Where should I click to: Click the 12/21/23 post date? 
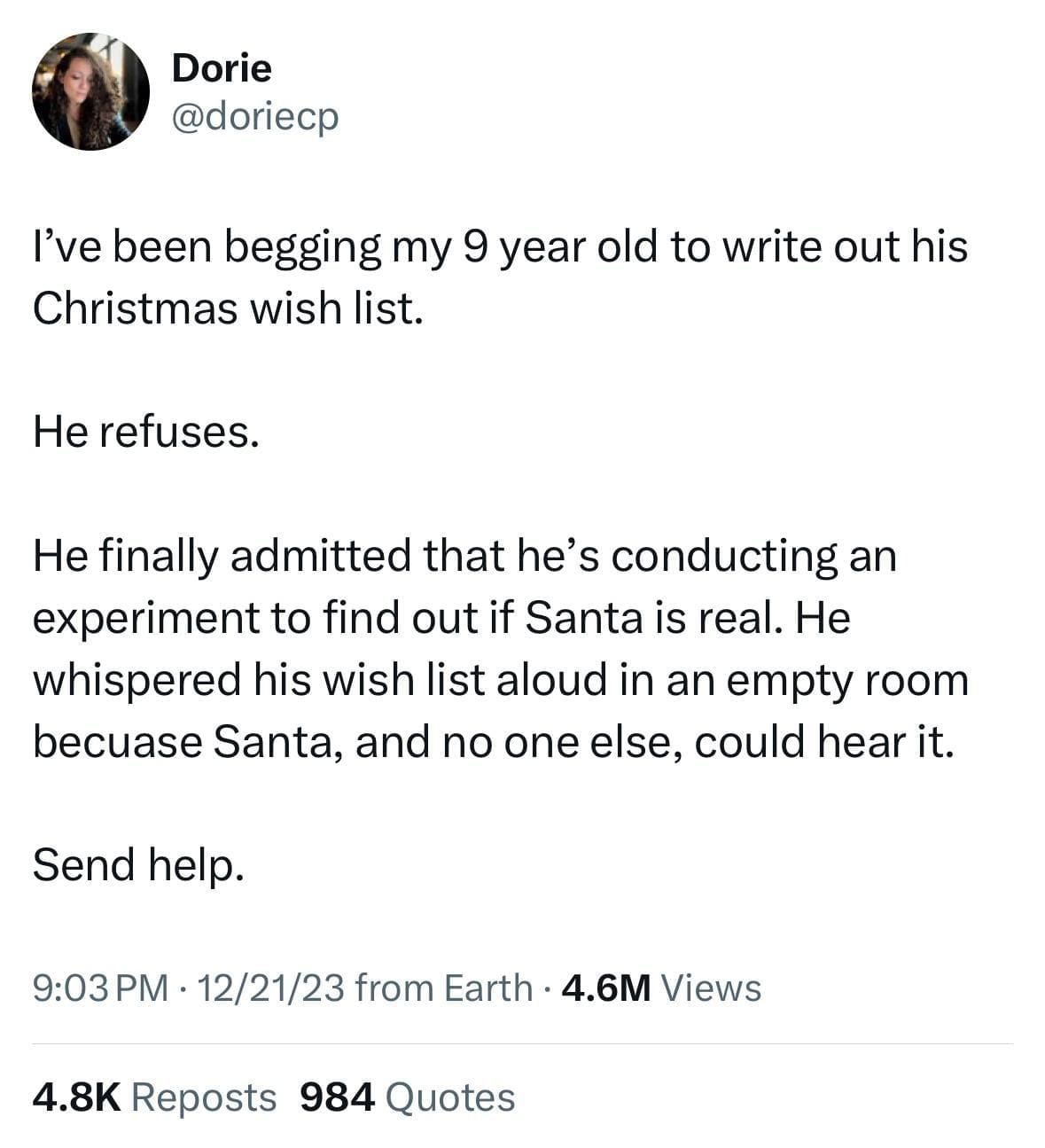coord(272,988)
